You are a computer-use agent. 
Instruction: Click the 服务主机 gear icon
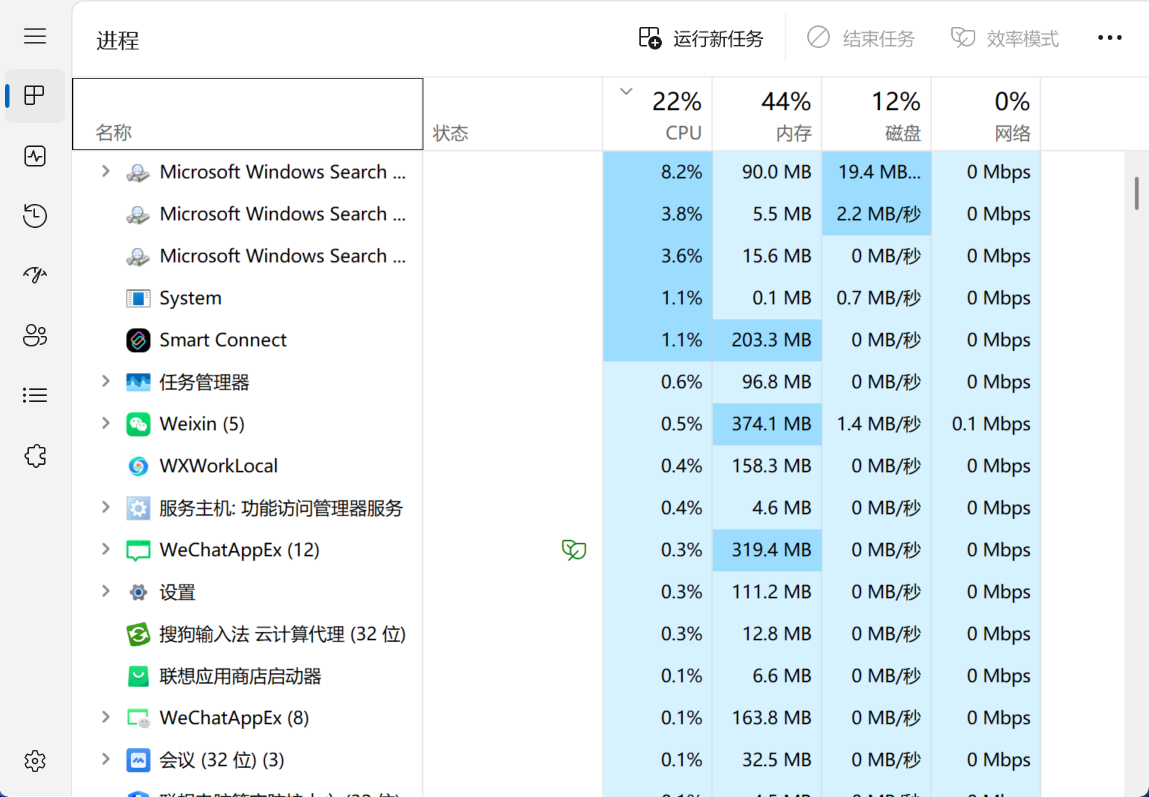[138, 508]
